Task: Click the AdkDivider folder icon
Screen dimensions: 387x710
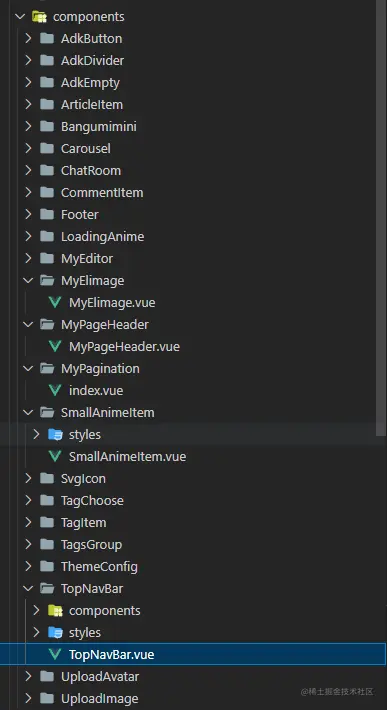Action: (47, 61)
